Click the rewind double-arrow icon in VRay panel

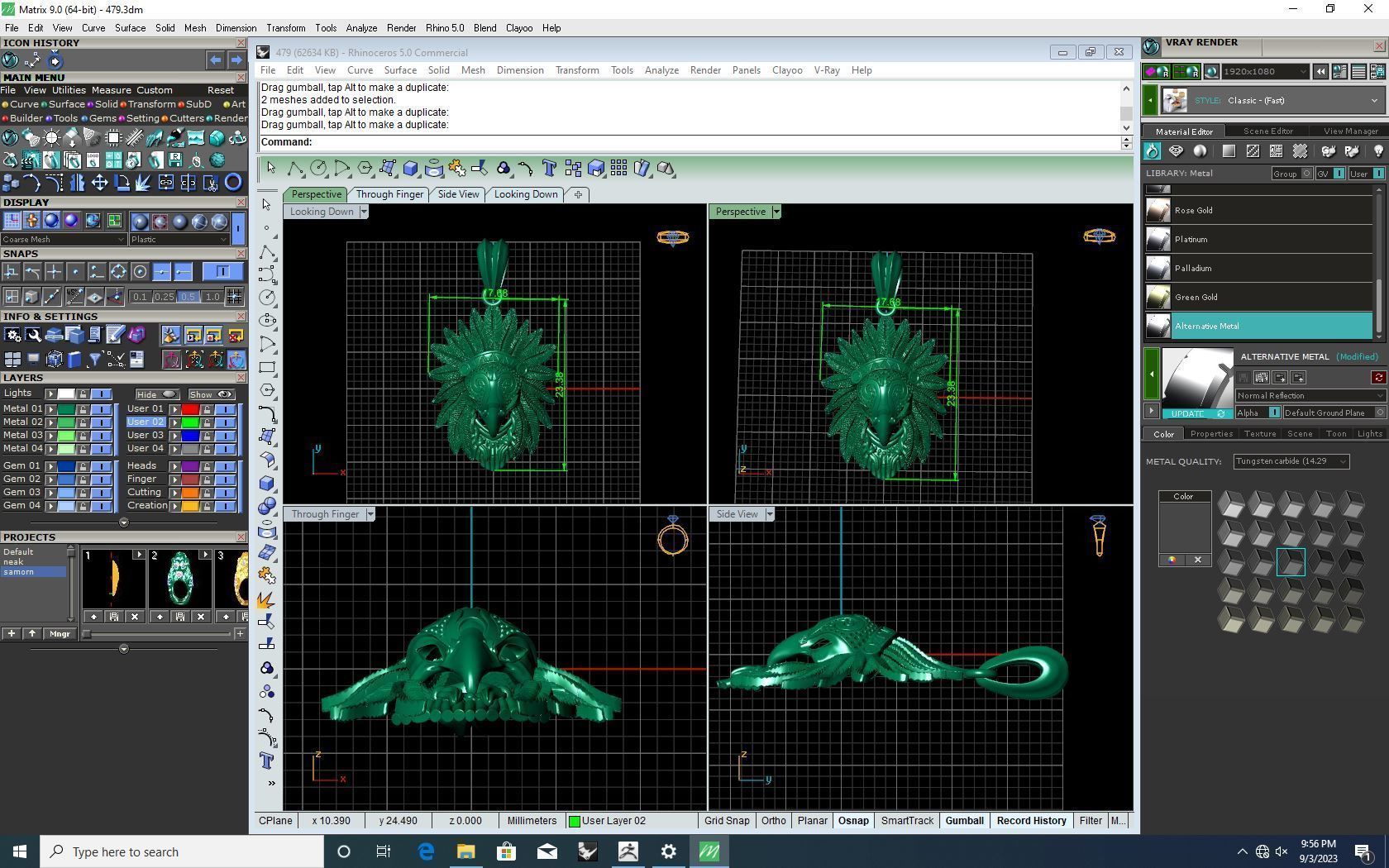[x=1320, y=72]
